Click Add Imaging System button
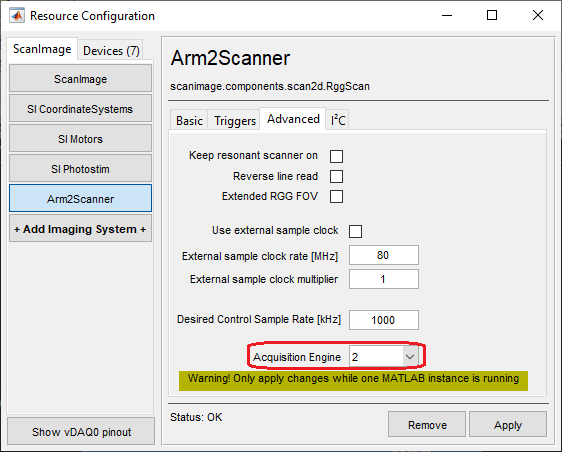The image size is (562, 452). click(80, 229)
